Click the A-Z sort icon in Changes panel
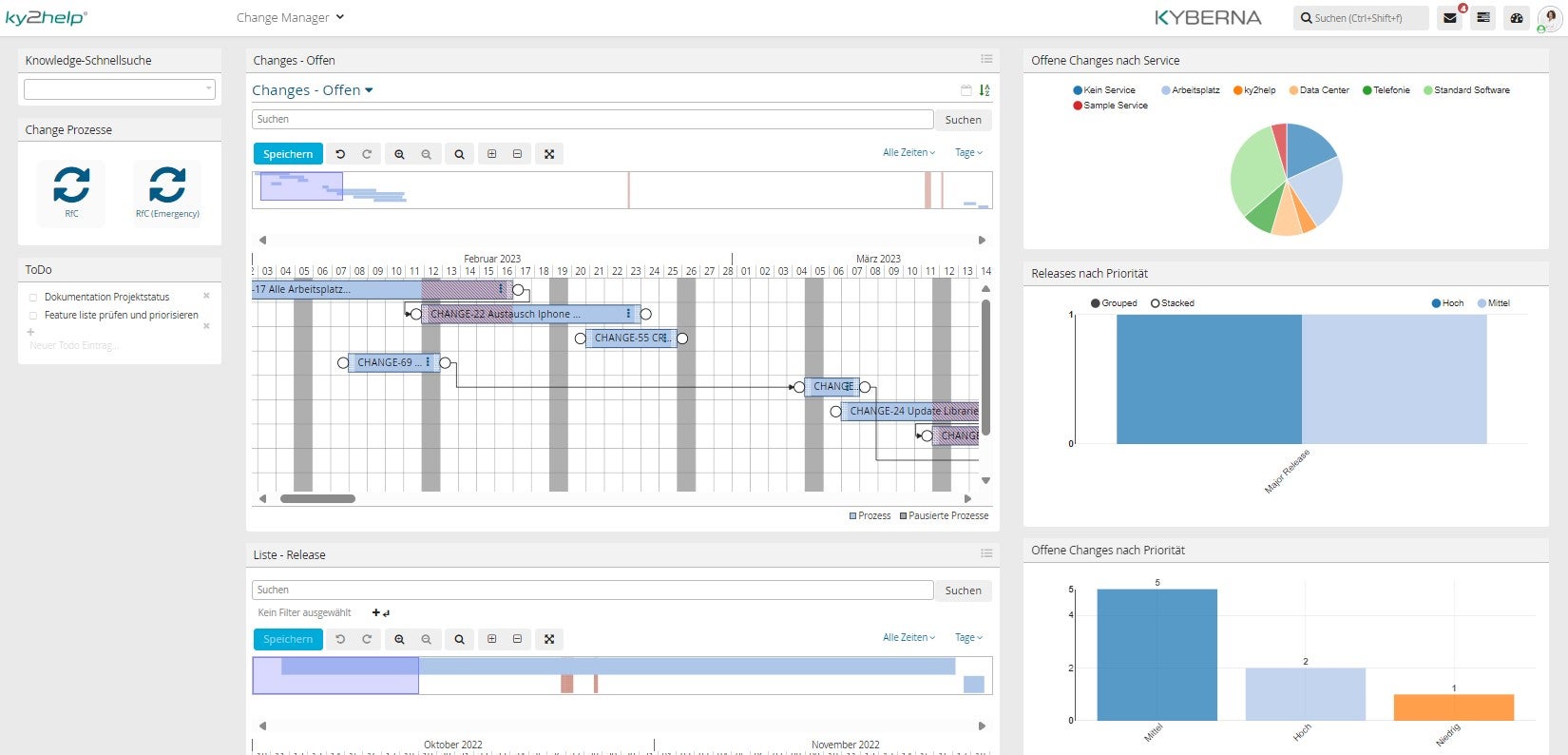 (x=985, y=90)
